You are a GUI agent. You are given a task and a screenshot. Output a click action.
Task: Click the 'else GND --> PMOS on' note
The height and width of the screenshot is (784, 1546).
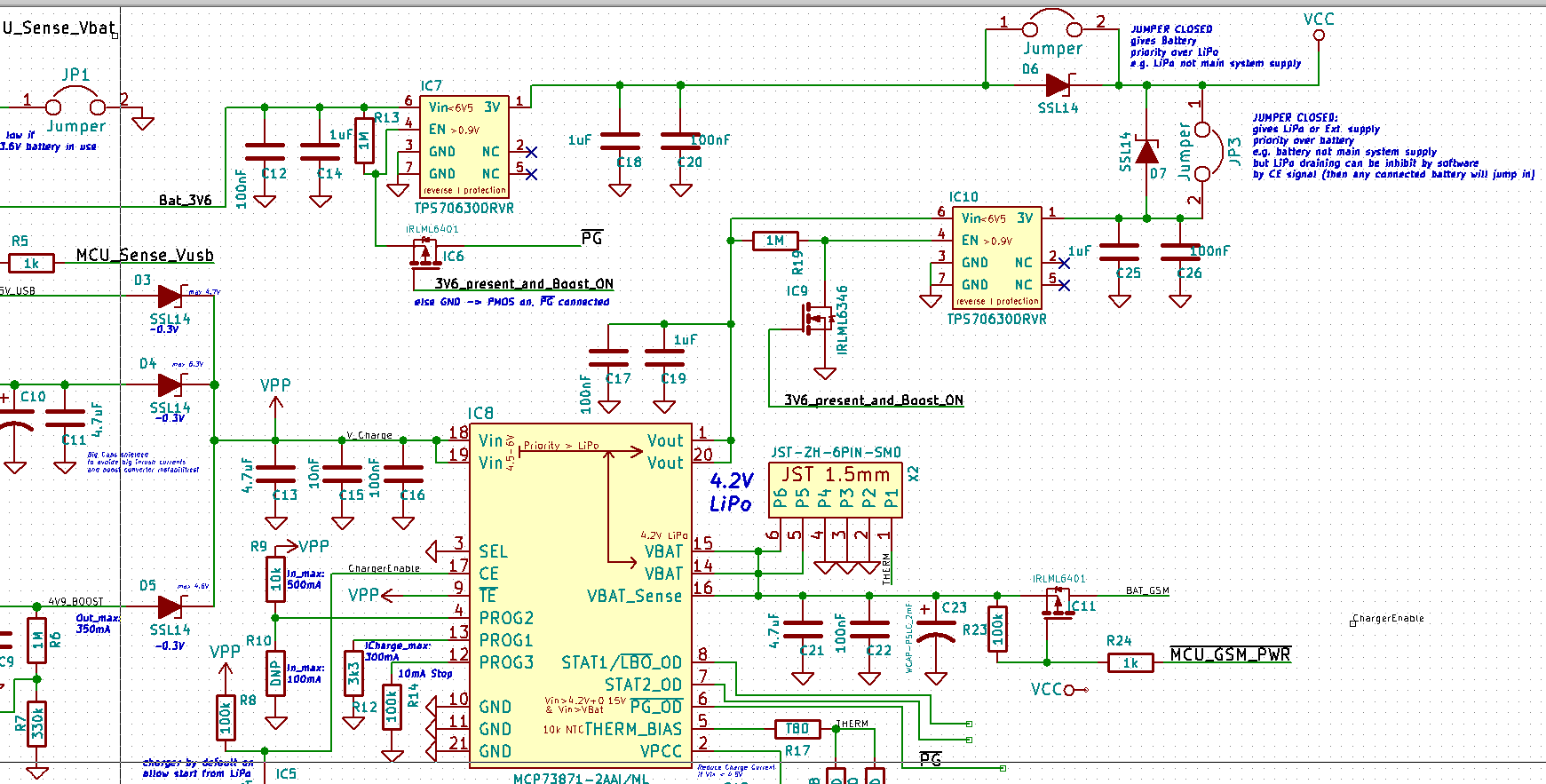coord(511,302)
